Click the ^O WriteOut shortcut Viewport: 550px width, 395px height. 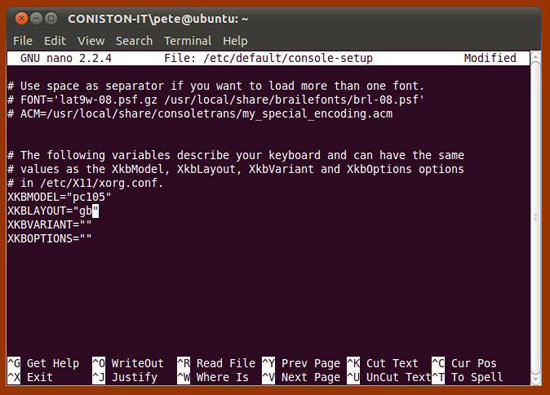pyautogui.click(x=128, y=363)
